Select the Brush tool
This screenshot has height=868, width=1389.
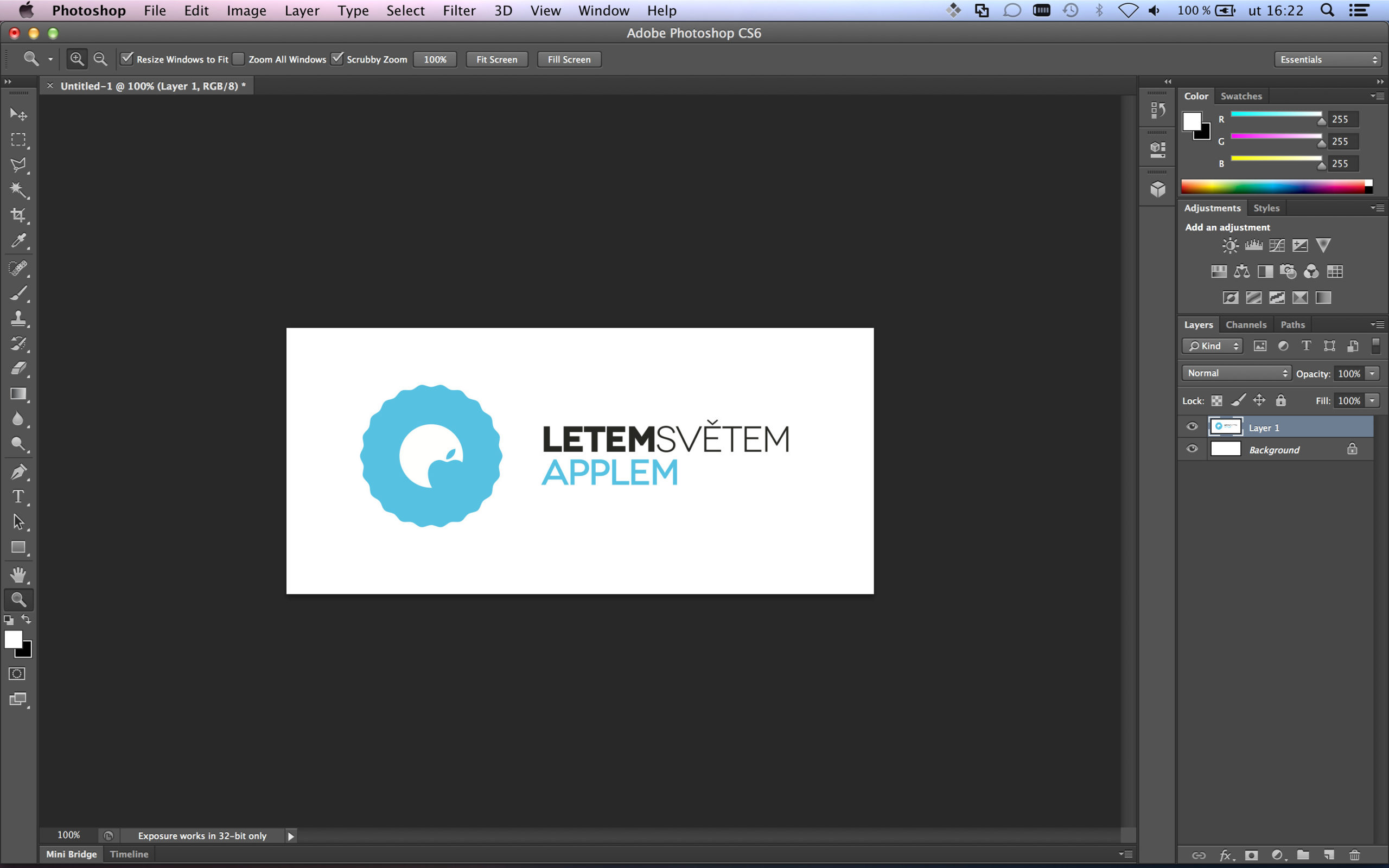(x=18, y=293)
